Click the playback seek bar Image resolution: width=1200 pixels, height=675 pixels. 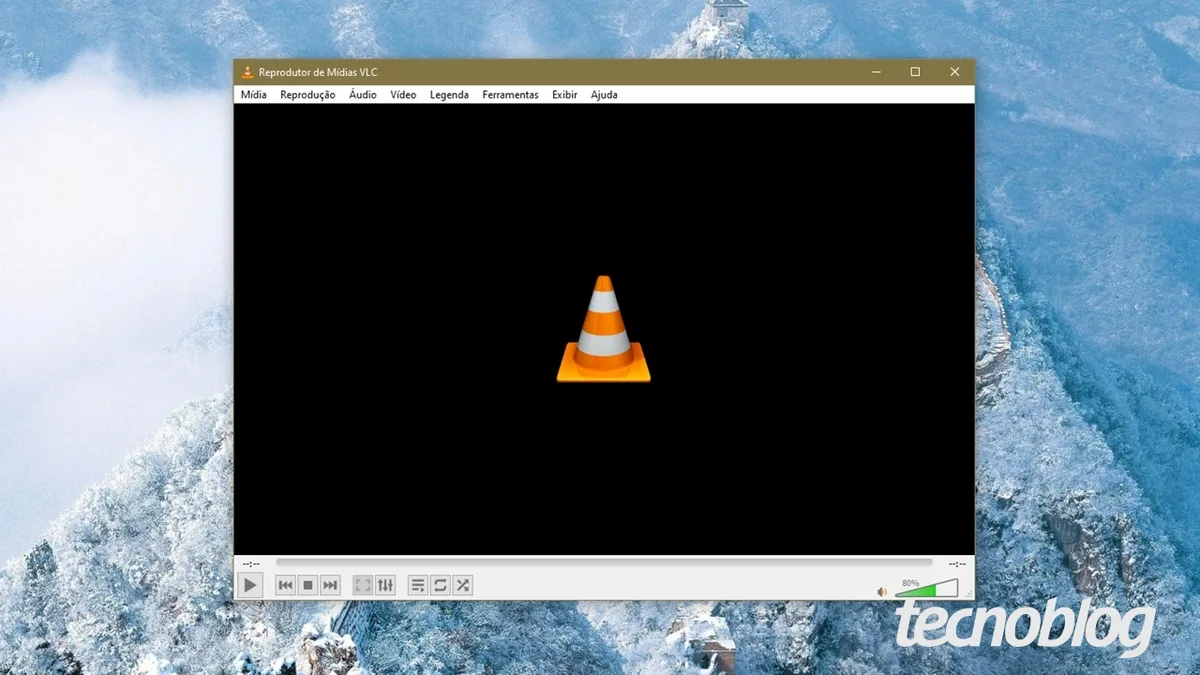[604, 563]
